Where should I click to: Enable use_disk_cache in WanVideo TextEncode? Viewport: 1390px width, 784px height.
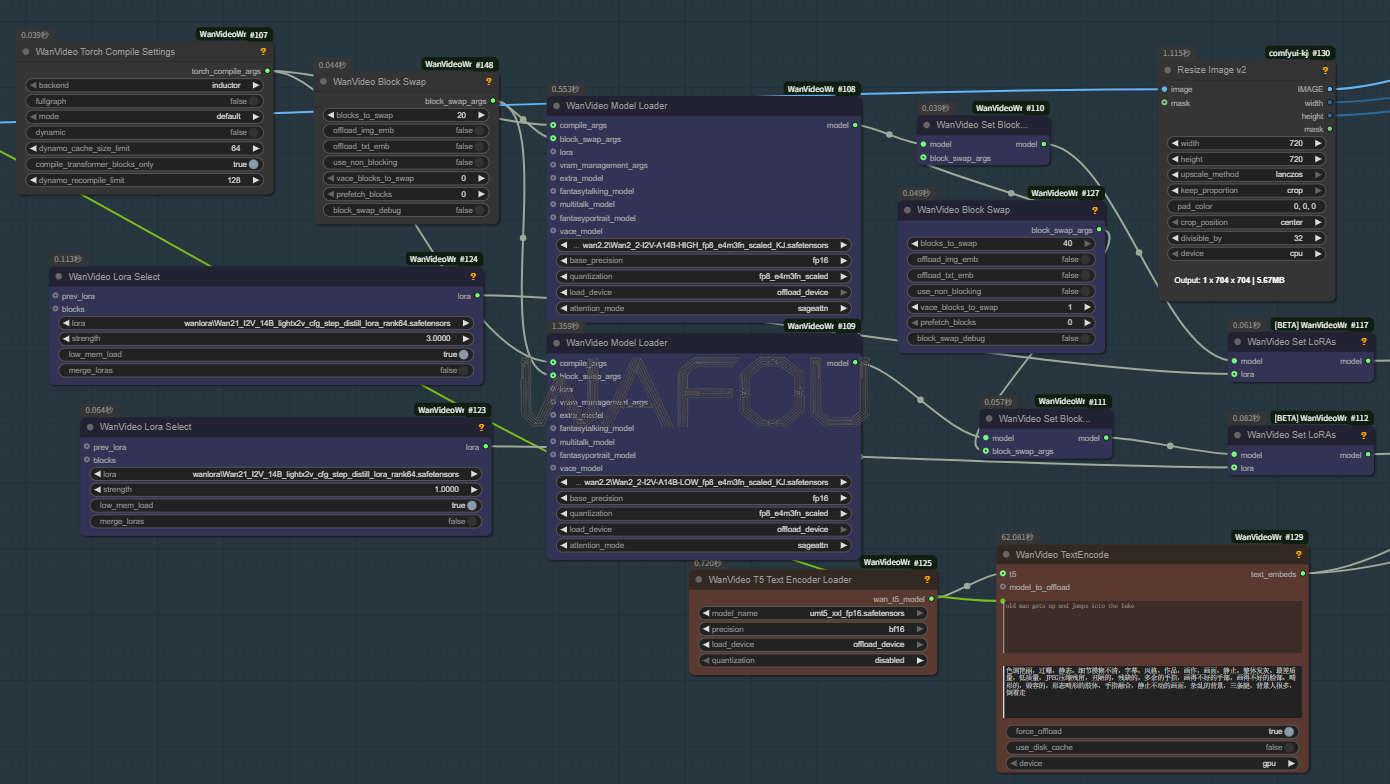click(1152, 747)
